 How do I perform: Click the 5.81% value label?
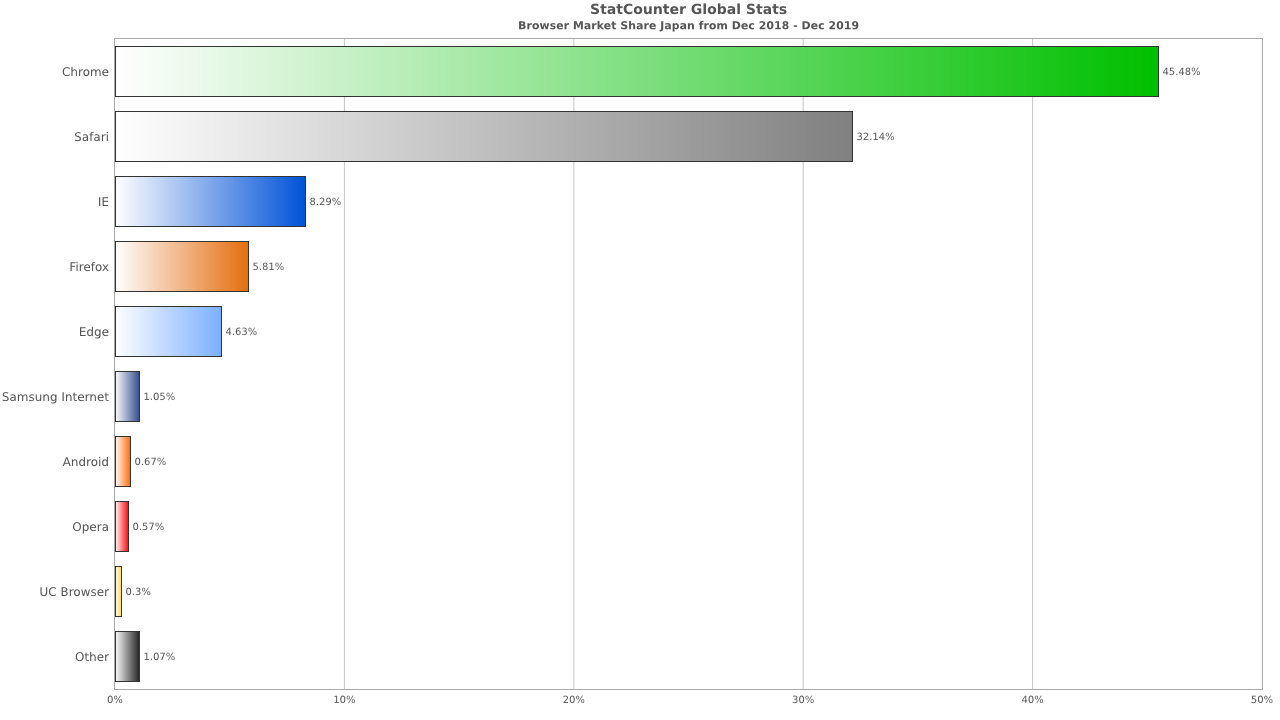tap(268, 267)
